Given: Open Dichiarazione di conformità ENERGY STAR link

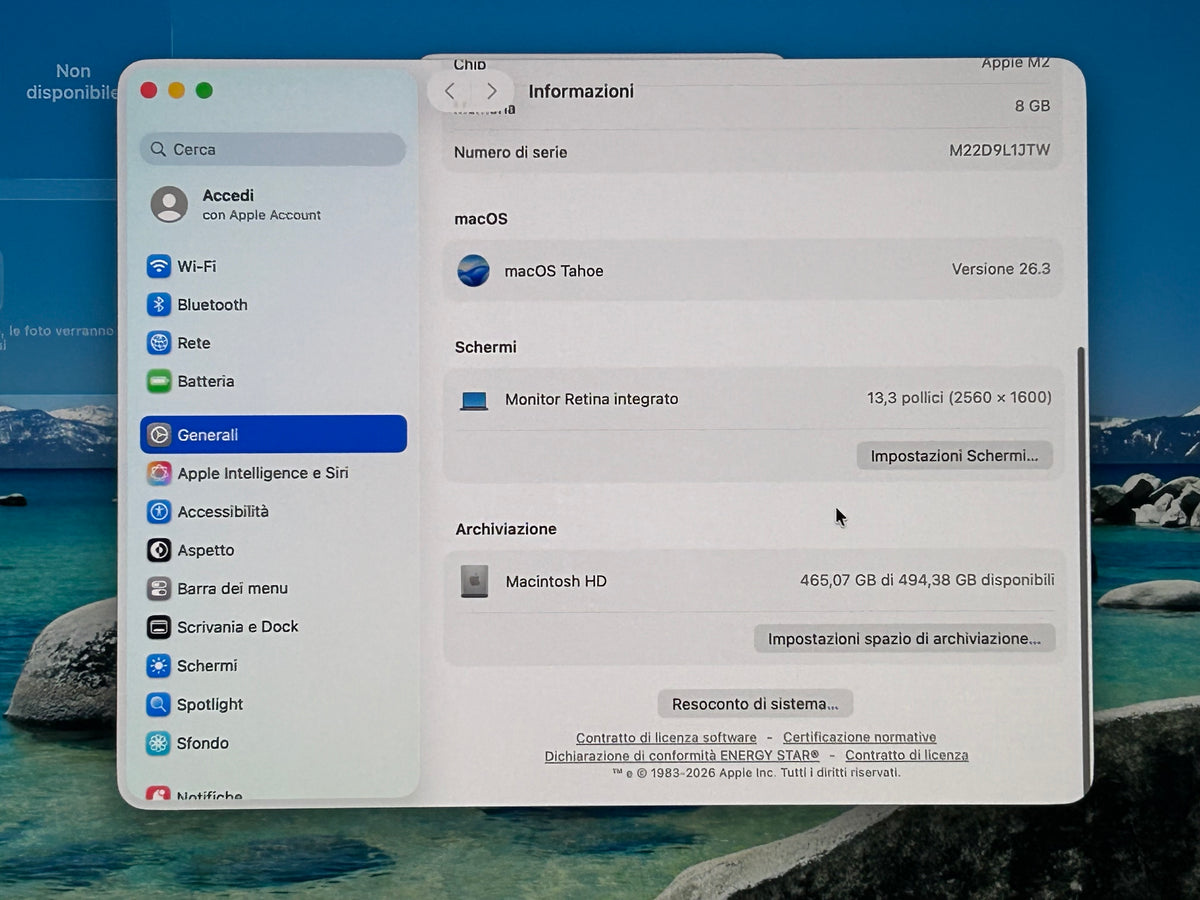Looking at the screenshot, I should pyautogui.click(x=682, y=755).
